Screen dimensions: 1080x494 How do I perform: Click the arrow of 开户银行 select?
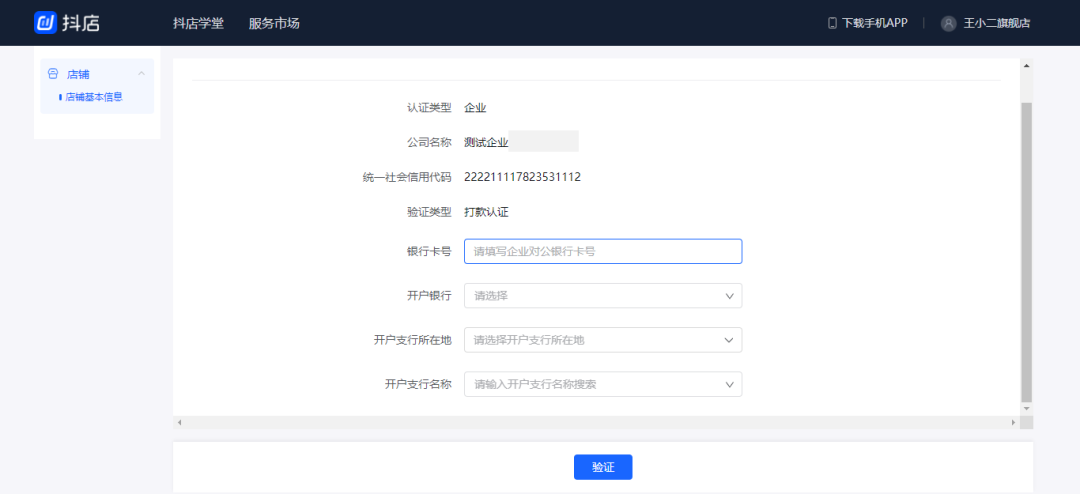[729, 296]
